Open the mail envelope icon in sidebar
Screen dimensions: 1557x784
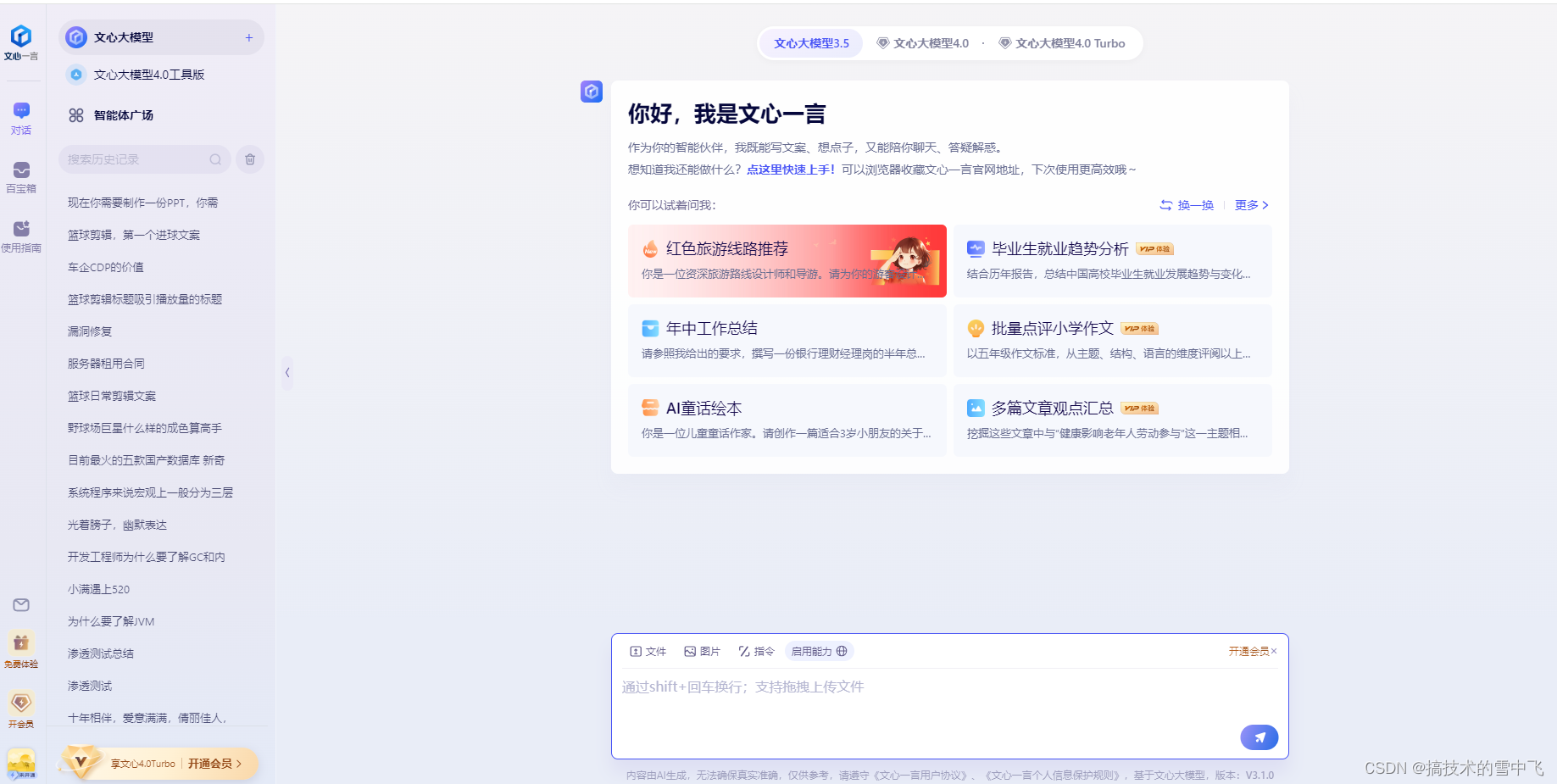(21, 605)
